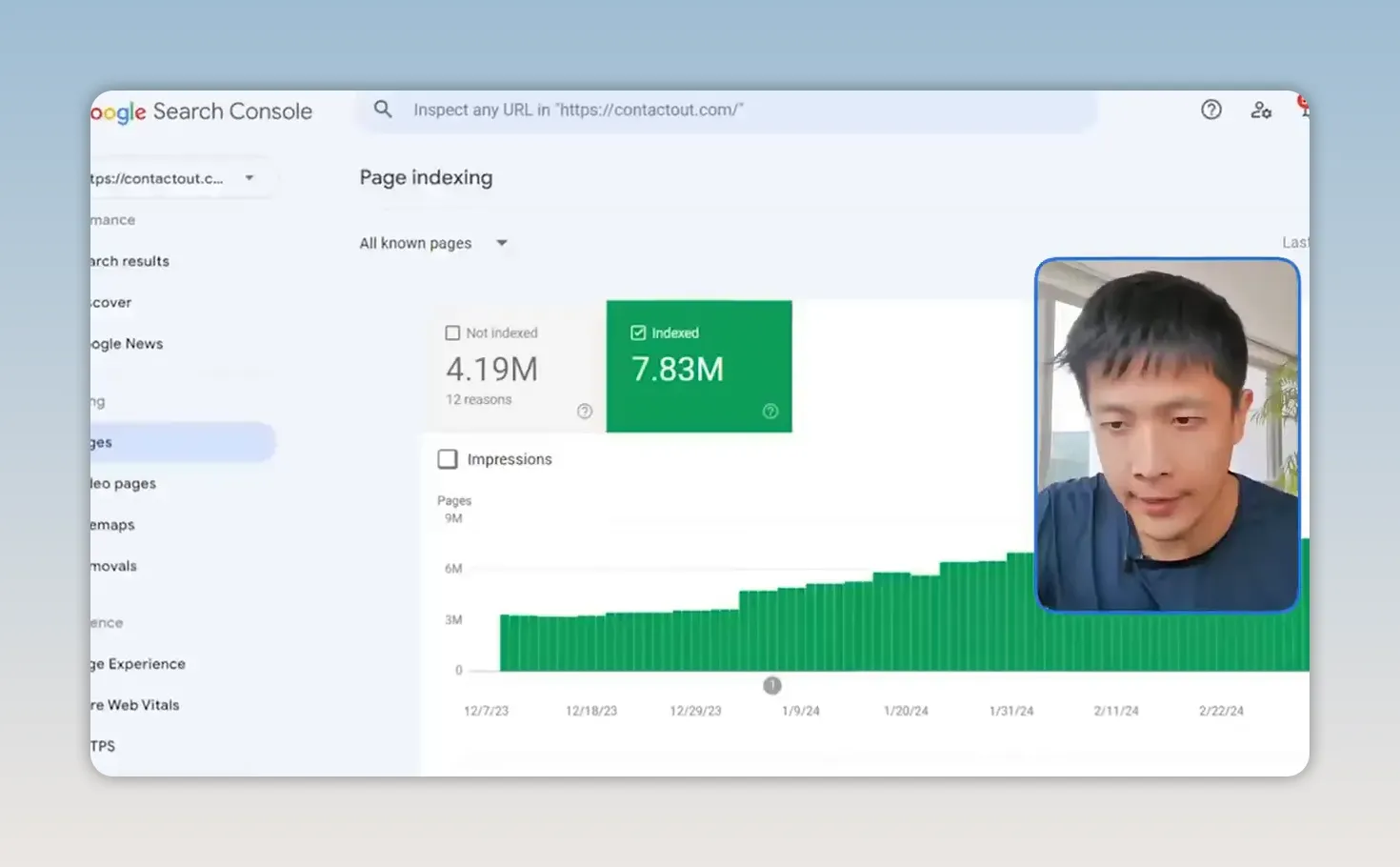Select Pages in sidebar
The height and width of the screenshot is (867, 1400).
182,442
